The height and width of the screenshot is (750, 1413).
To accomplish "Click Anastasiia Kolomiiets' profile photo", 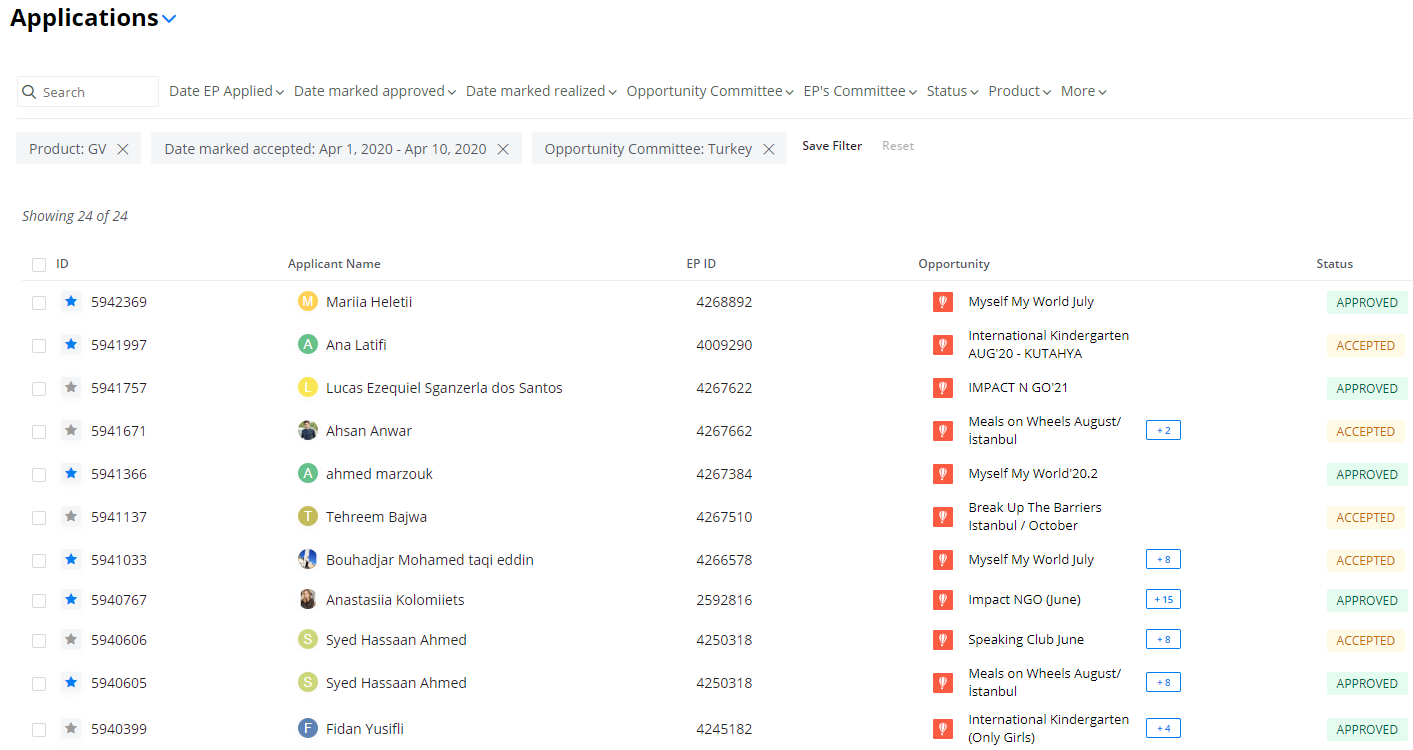I will tap(308, 599).
